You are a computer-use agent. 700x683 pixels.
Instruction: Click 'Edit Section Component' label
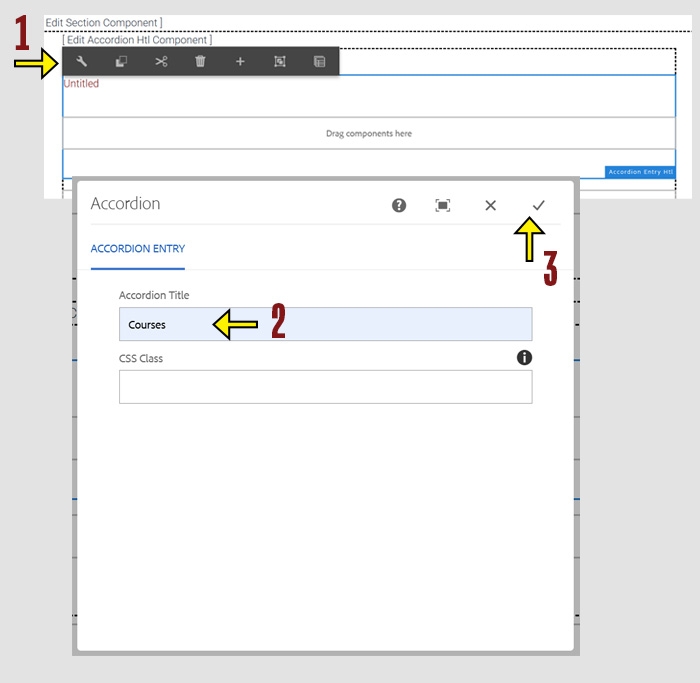click(x=104, y=22)
